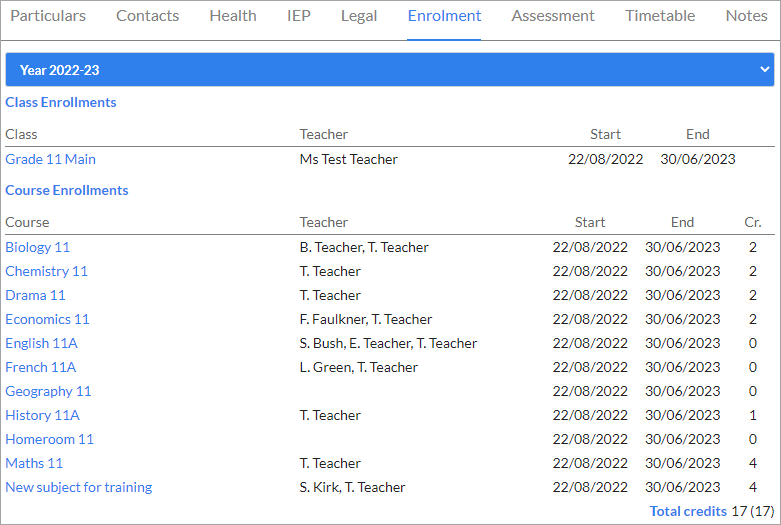Go to the IEP tab
The height and width of the screenshot is (525, 781).
298,16
